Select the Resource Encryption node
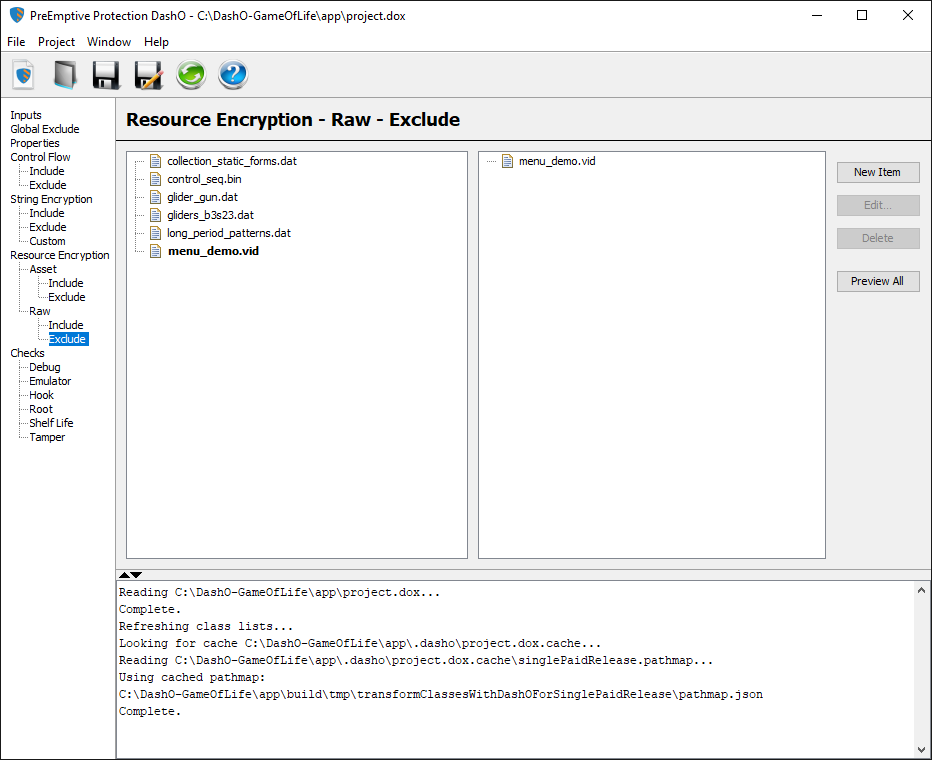This screenshot has height=760, width=932. (x=59, y=255)
